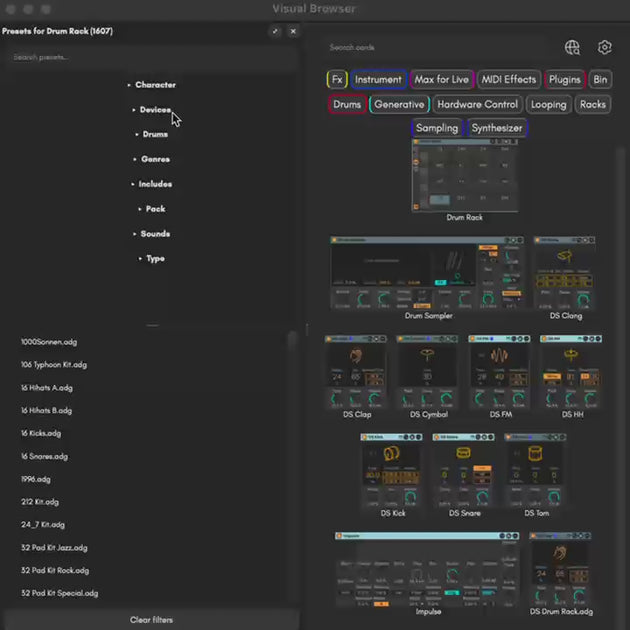This screenshot has height=630, width=630.
Task: Focus the Search presets field
Action: tap(151, 57)
